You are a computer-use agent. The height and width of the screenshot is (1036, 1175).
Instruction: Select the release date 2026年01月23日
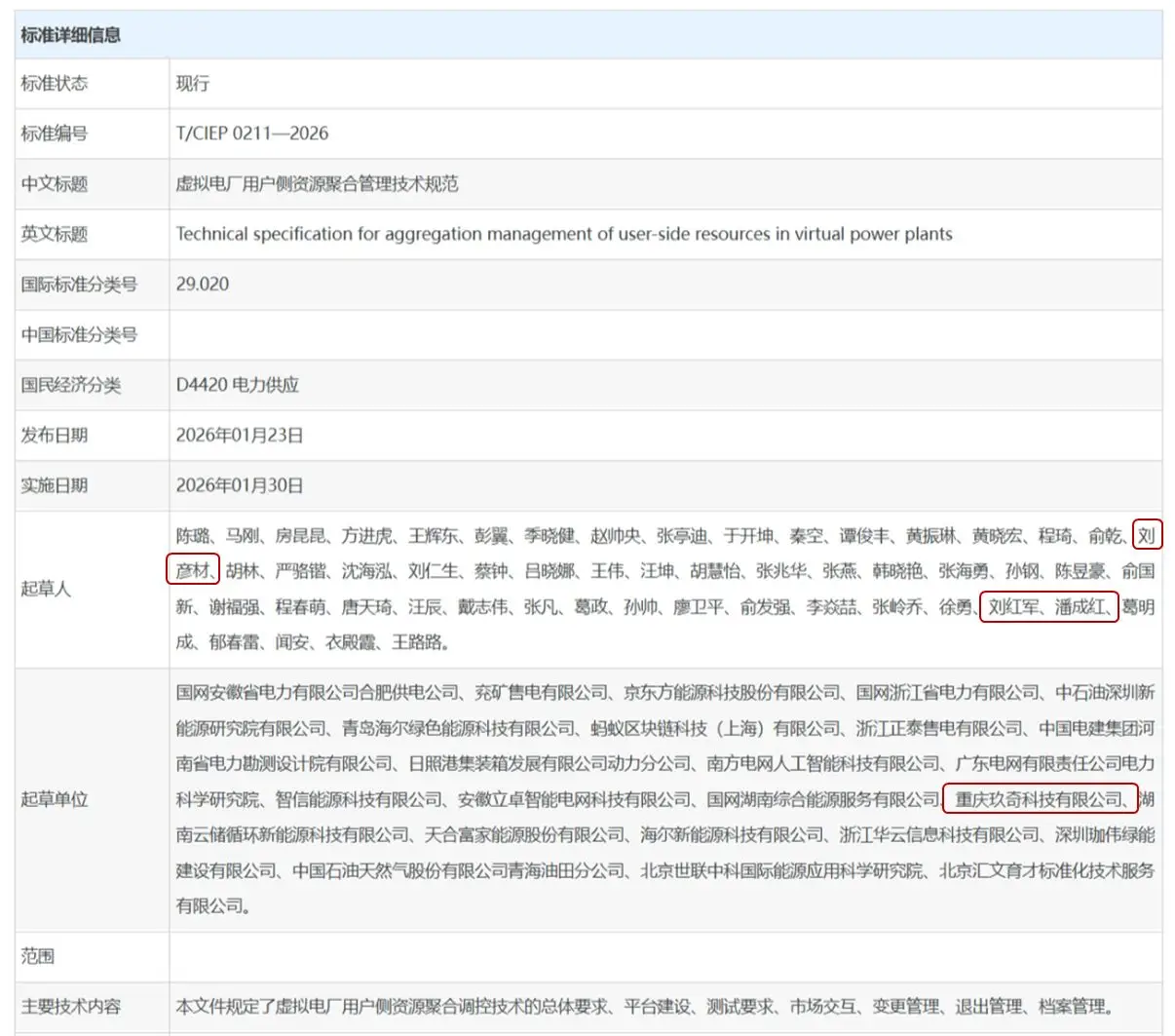point(239,436)
